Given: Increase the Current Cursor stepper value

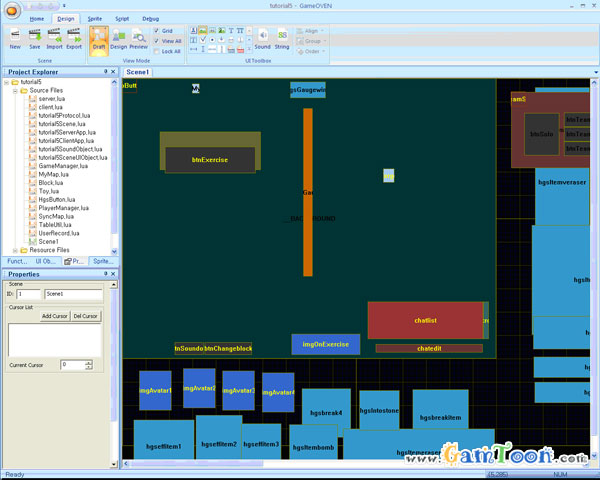Looking at the screenshot, I should 89,362.
